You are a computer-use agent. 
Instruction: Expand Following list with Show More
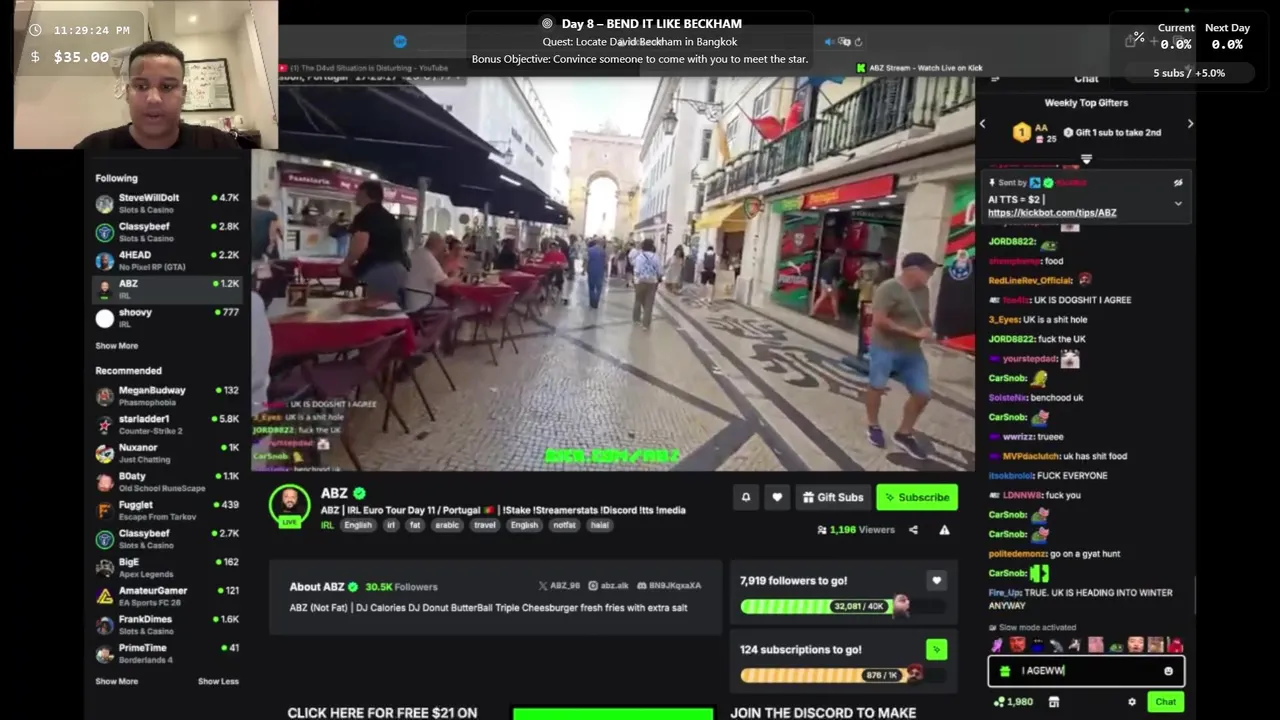[116, 346]
